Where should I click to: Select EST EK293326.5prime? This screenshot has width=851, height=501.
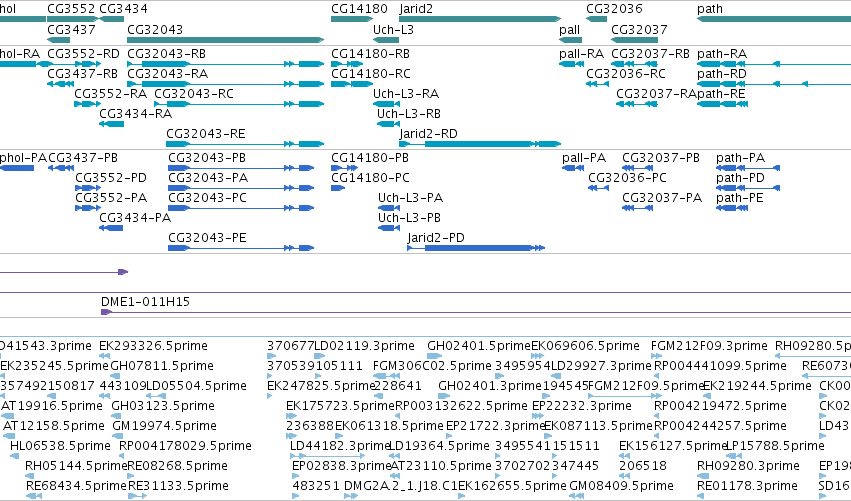[154, 346]
